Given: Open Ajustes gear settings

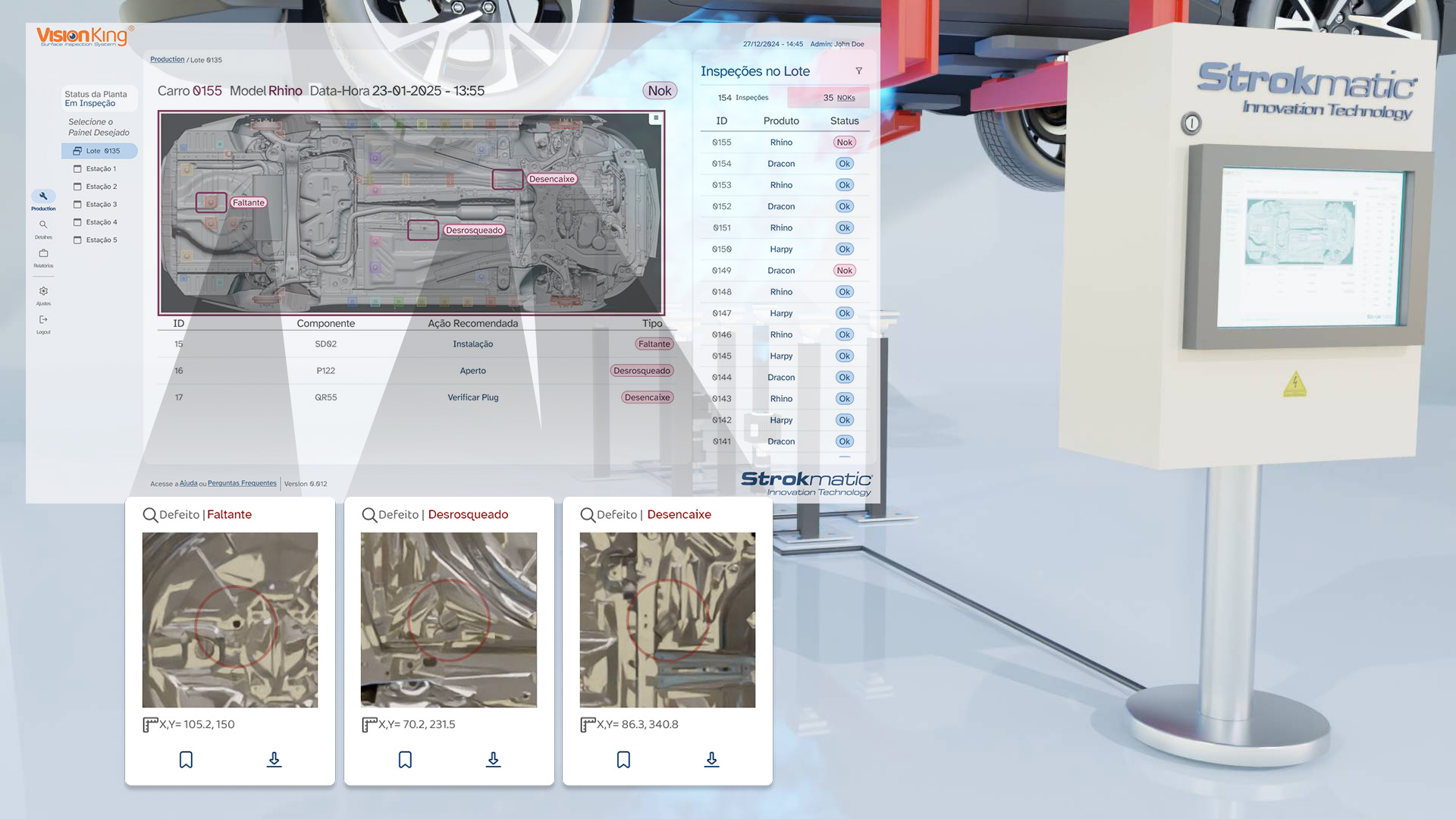Looking at the screenshot, I should 43,291.
